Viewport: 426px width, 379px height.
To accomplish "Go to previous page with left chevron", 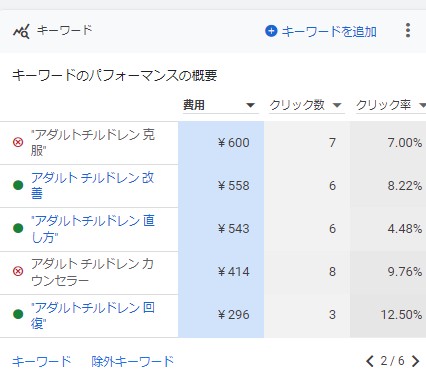I will (369, 361).
